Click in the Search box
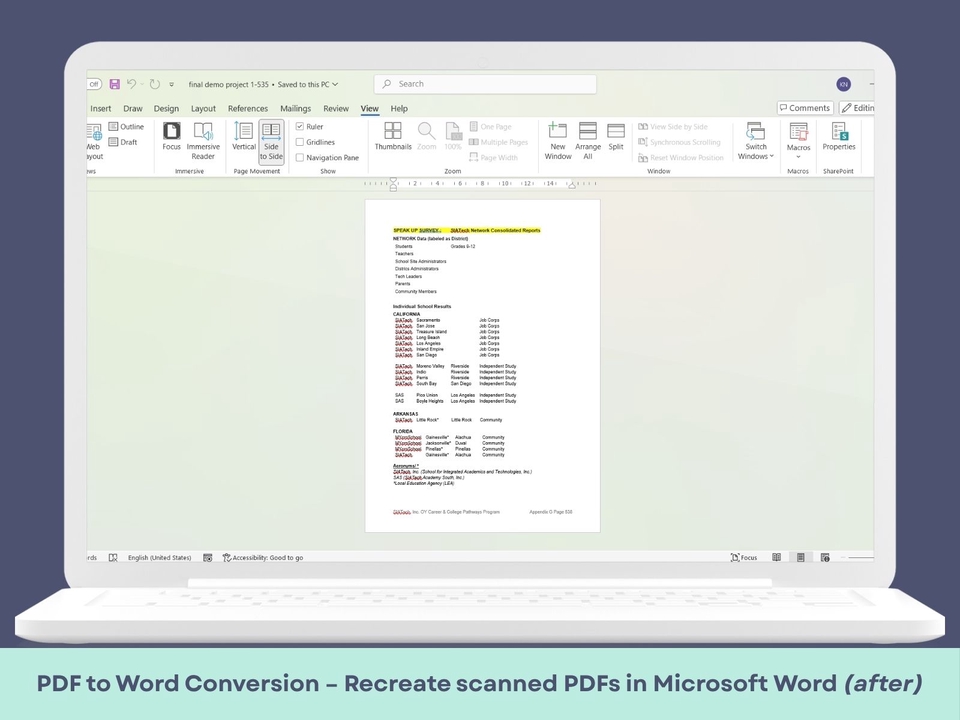960x720 pixels. click(490, 84)
